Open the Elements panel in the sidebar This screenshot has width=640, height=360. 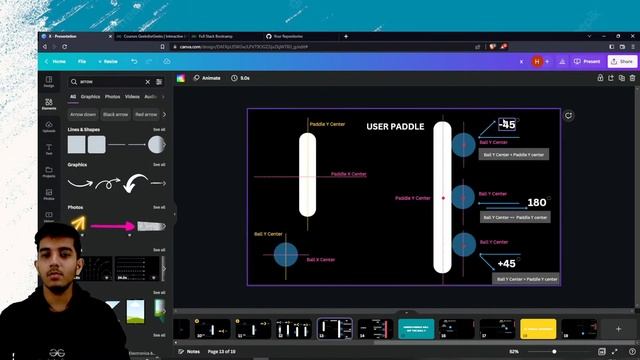tap(49, 104)
